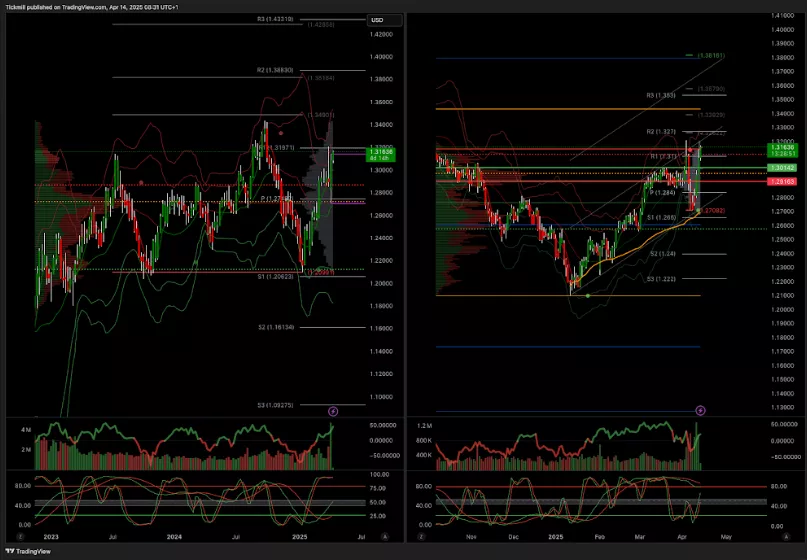Select the S3 (1.09275) pivot label

274,404
